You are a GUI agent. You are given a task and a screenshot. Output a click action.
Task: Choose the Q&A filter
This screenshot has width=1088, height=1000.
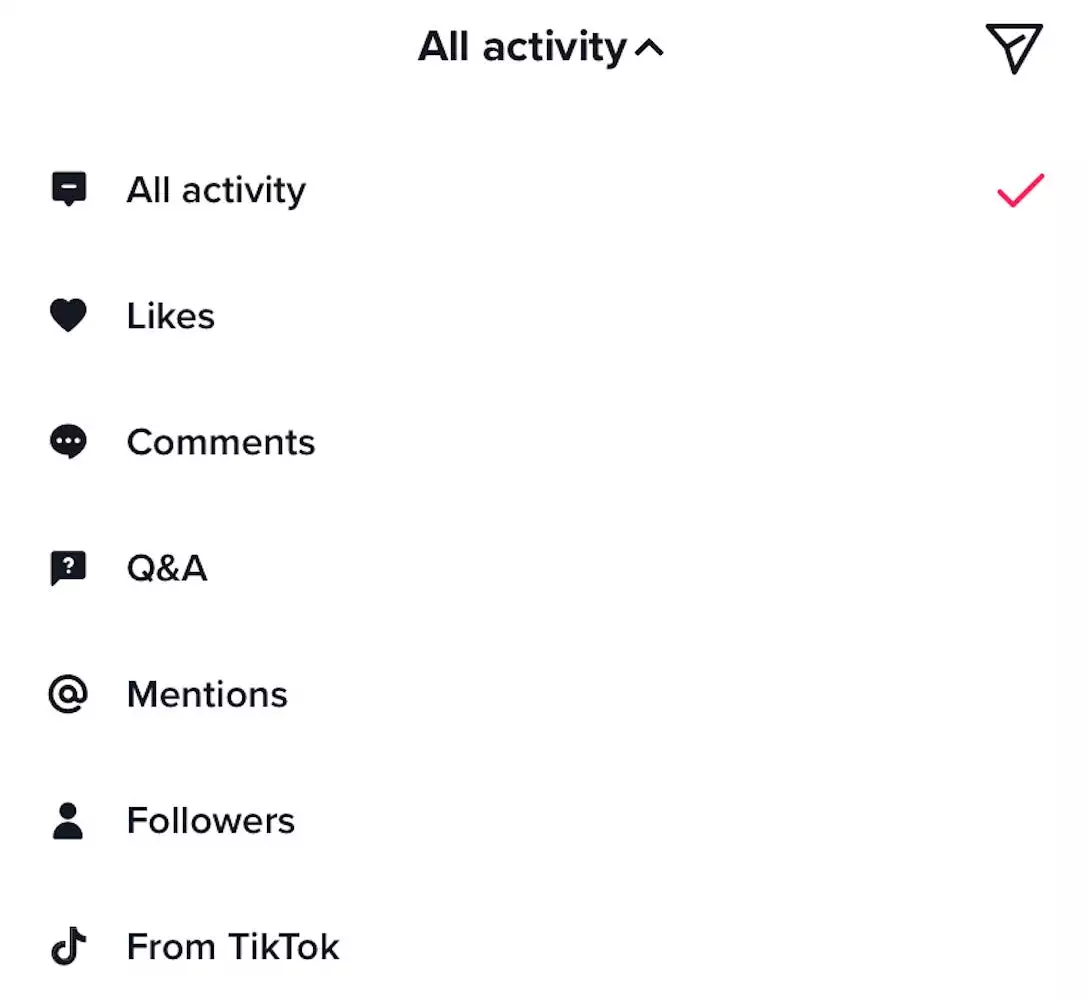167,568
